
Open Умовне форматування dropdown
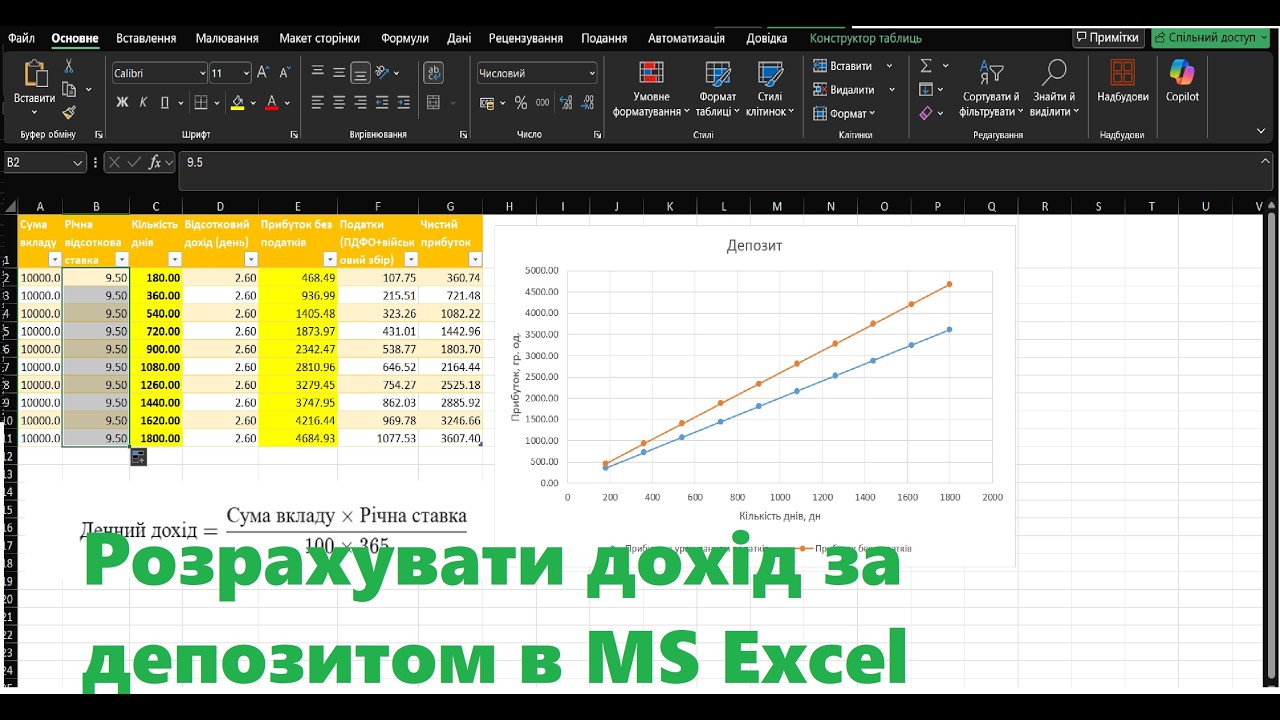[651, 88]
